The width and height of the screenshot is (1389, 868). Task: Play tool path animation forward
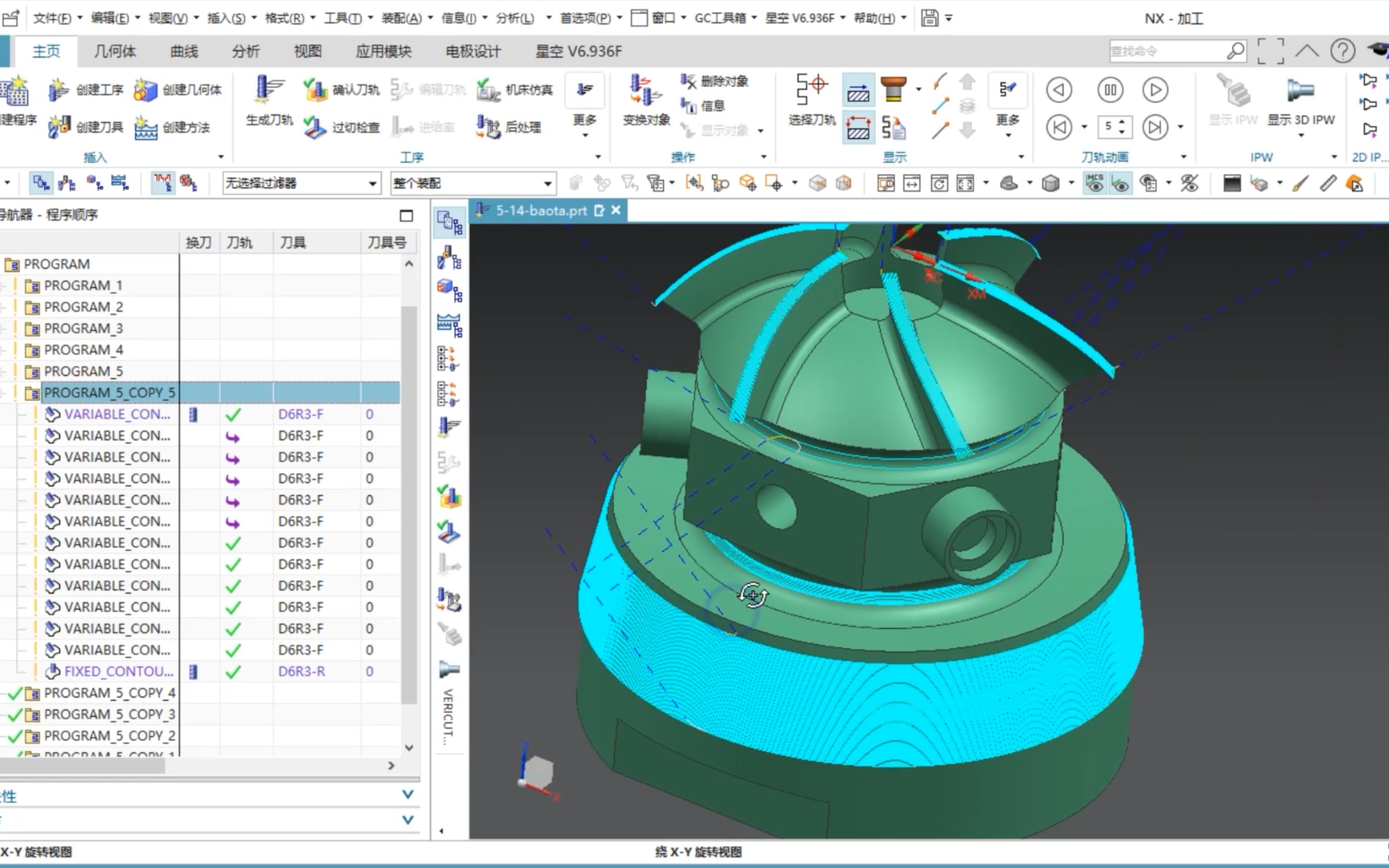click(x=1155, y=90)
